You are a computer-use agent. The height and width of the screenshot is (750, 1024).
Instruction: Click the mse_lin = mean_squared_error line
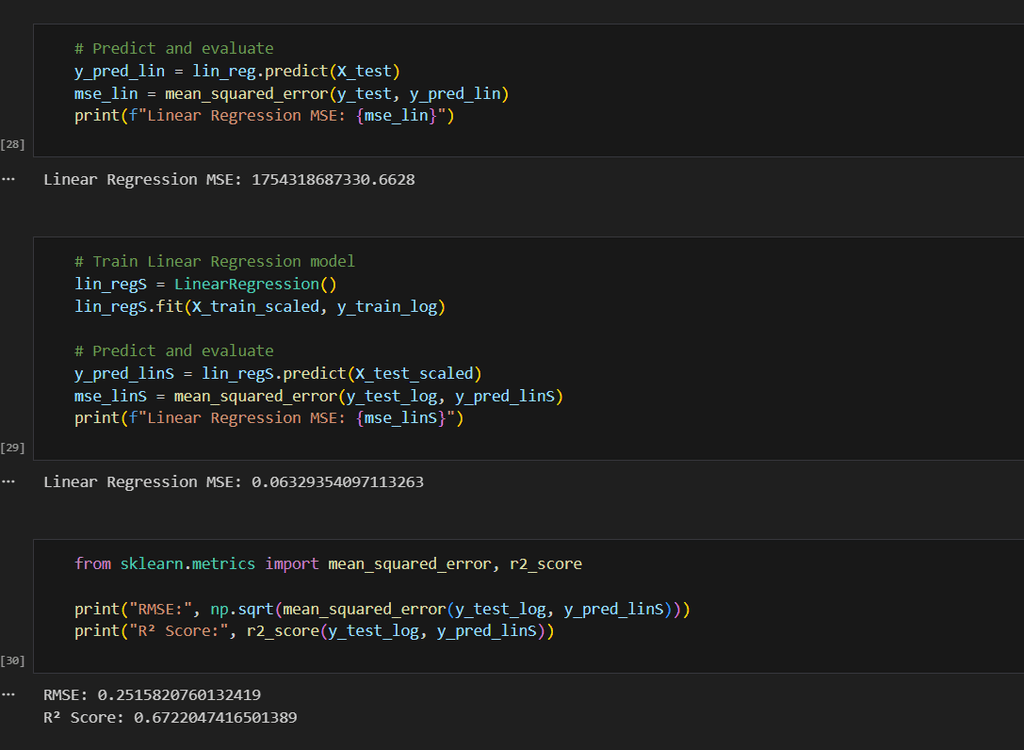(291, 94)
